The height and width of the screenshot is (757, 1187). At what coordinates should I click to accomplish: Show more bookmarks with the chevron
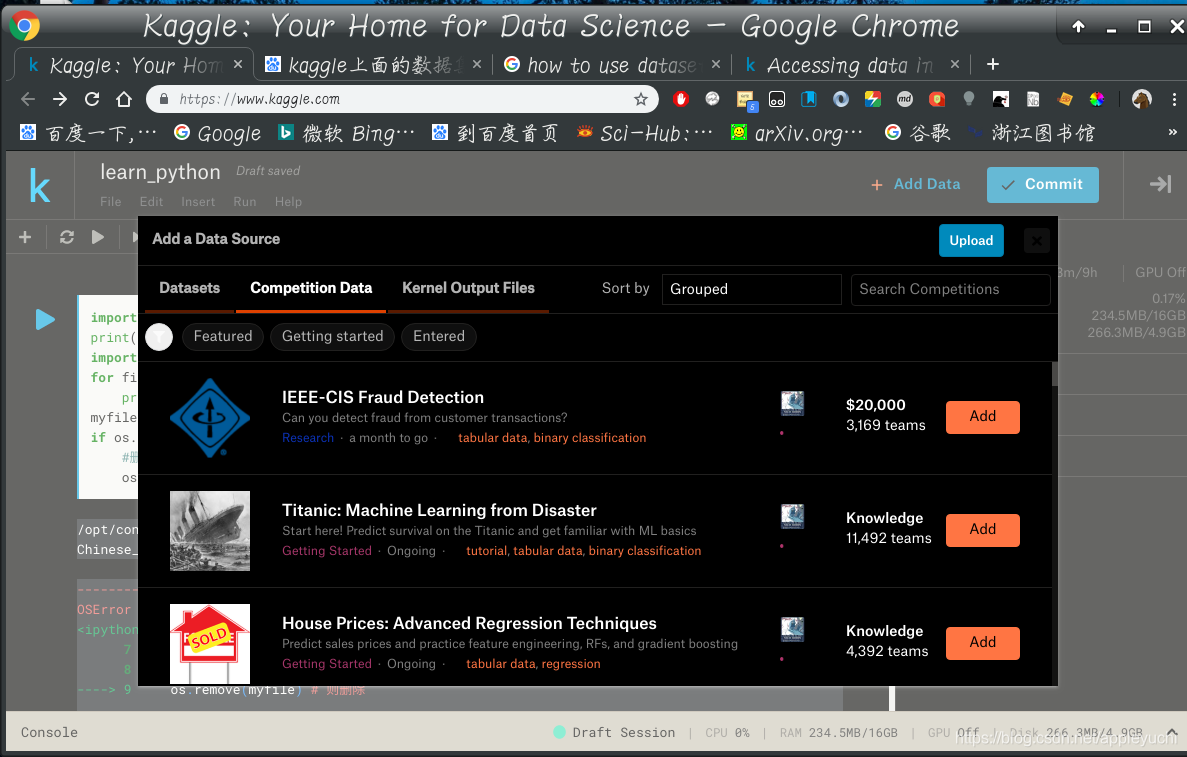pyautogui.click(x=1173, y=132)
